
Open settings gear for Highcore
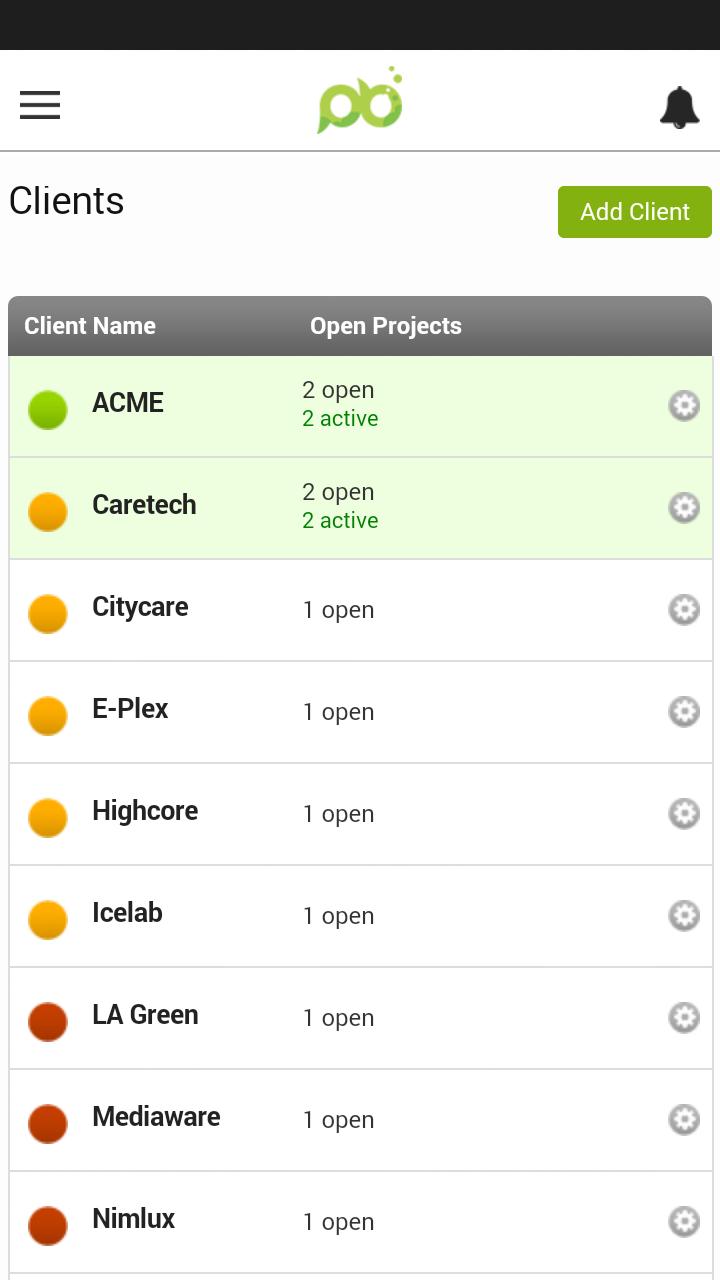coord(684,814)
